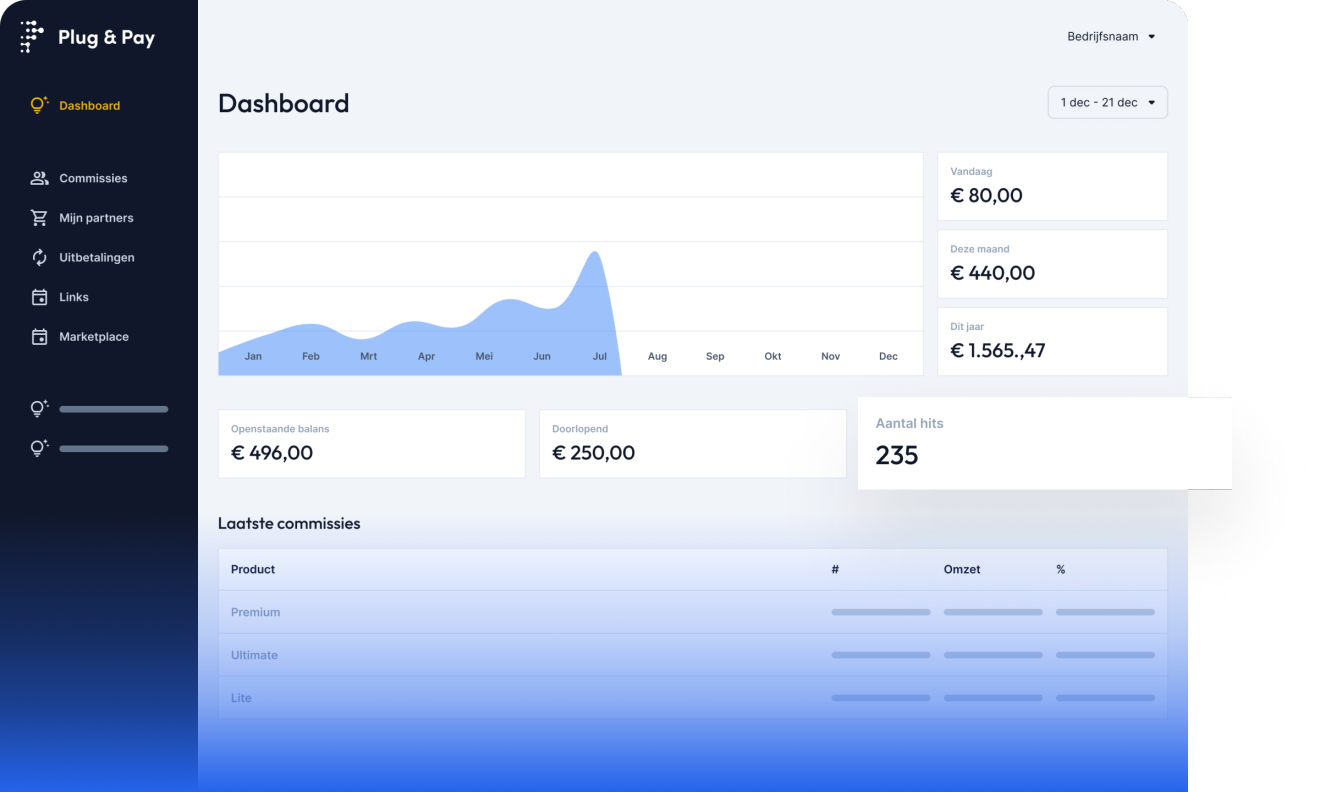Select the Lite product row
Screen dimensions: 1320x792
(692, 698)
